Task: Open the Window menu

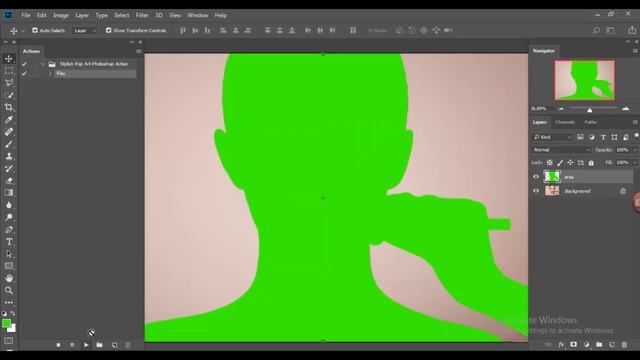Action: coord(198,15)
